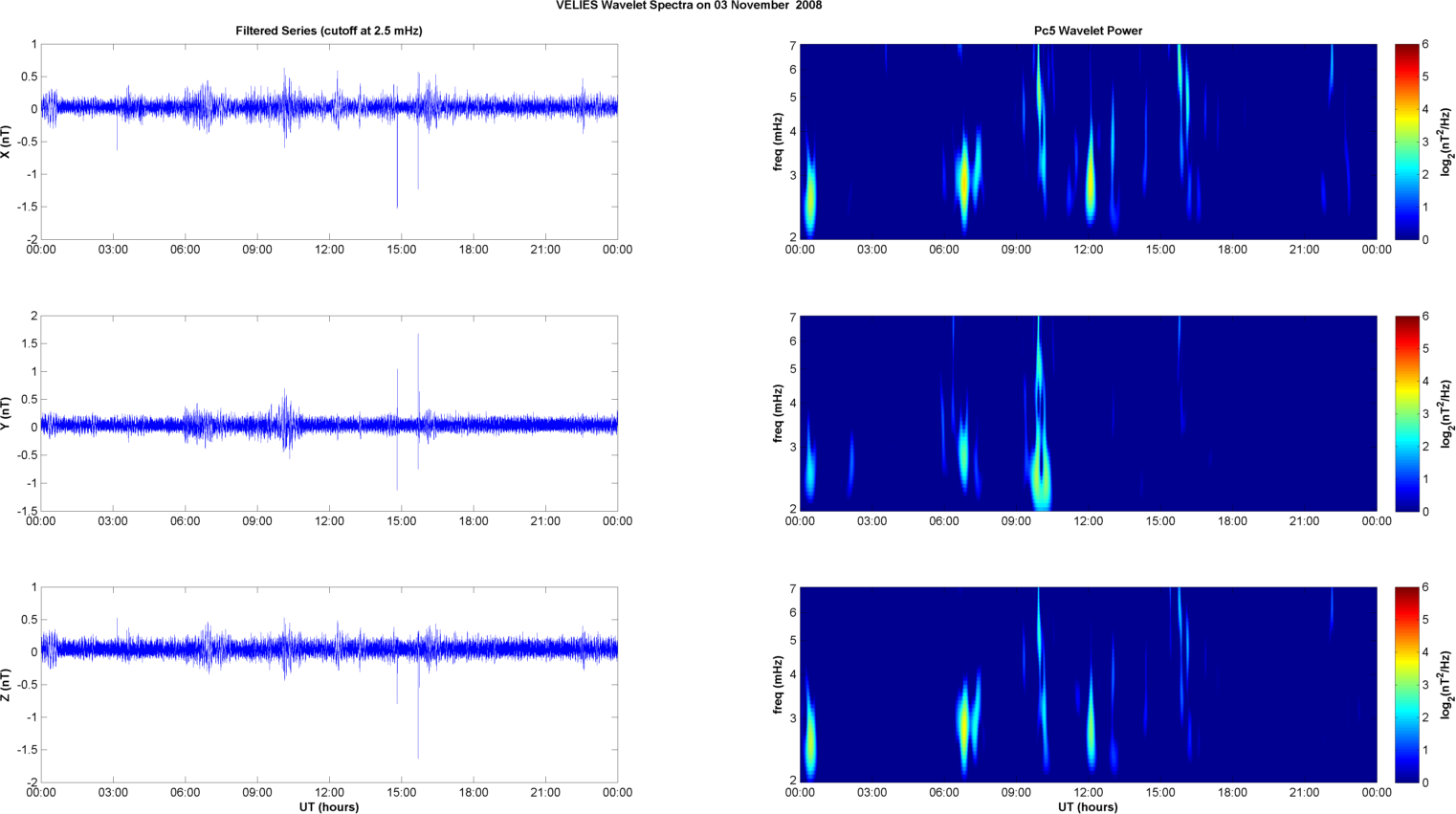Click the top spectrogram's color scale bar
Image resolution: width=1456 pixels, height=814 pixels.
click(1406, 142)
